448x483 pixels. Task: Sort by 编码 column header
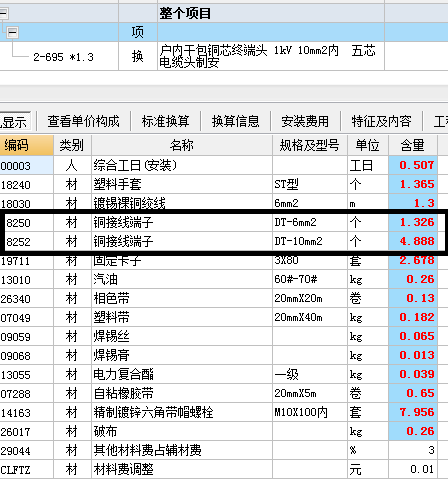point(26,145)
